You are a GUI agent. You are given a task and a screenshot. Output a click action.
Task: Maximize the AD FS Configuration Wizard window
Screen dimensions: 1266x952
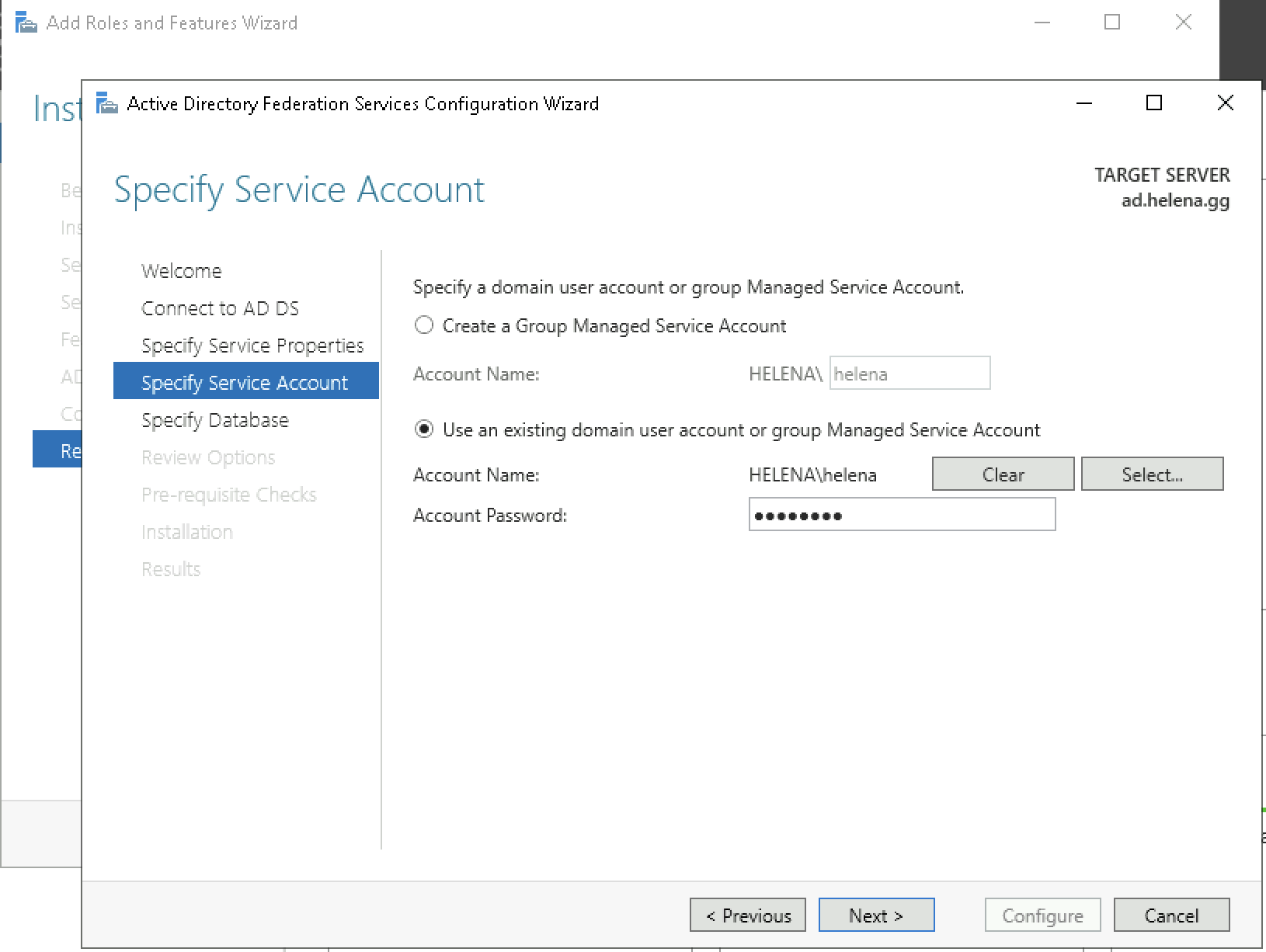1154,103
